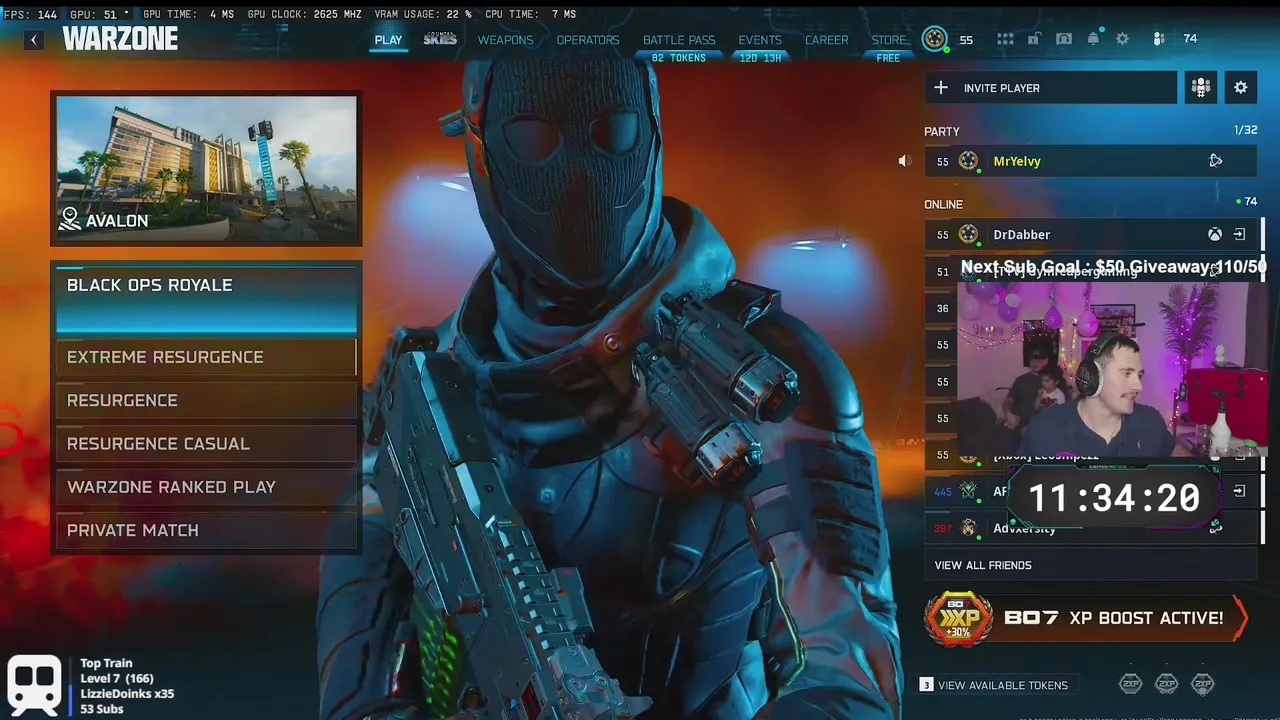Open the player rank emblem profile

tap(934, 39)
